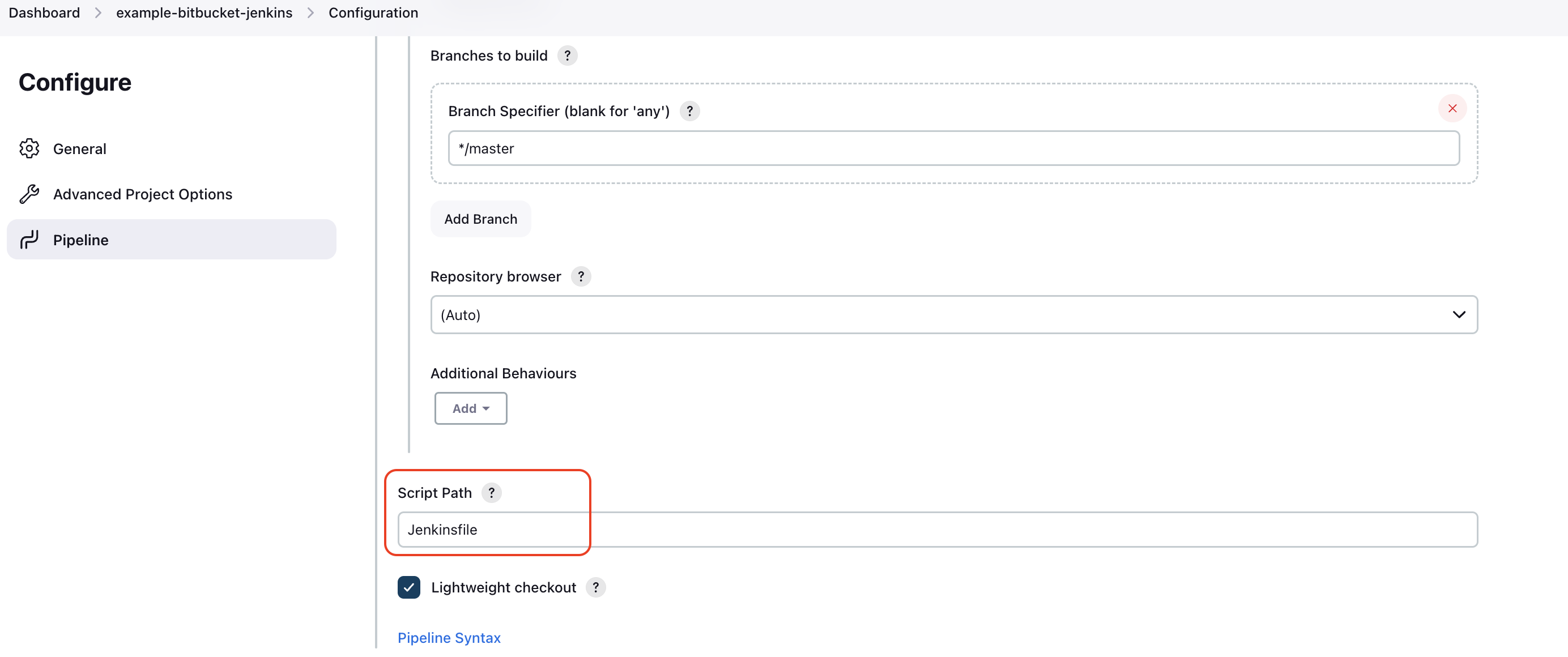Open example-bitbucket-jenkins from breadcrumb
Image resolution: width=1568 pixels, height=657 pixels.
[x=204, y=12]
